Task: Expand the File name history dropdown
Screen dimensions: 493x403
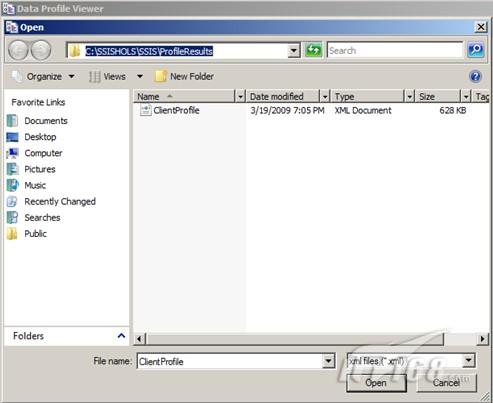Action: click(x=329, y=361)
